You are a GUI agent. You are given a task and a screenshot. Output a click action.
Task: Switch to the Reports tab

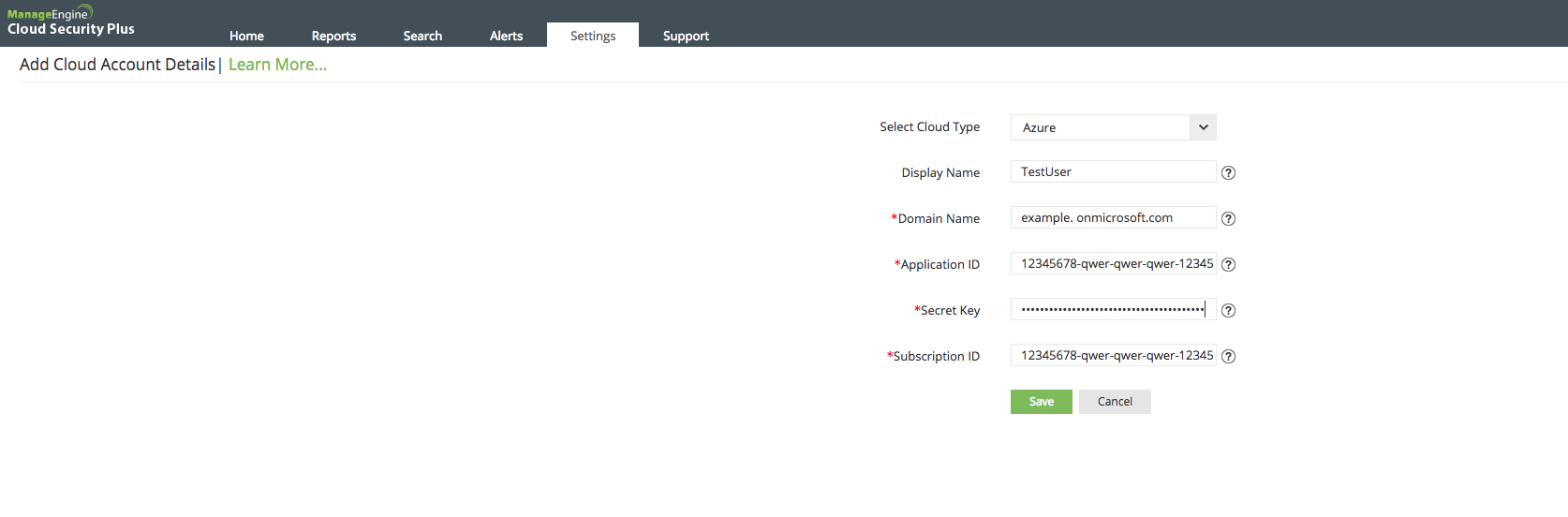pyautogui.click(x=333, y=36)
